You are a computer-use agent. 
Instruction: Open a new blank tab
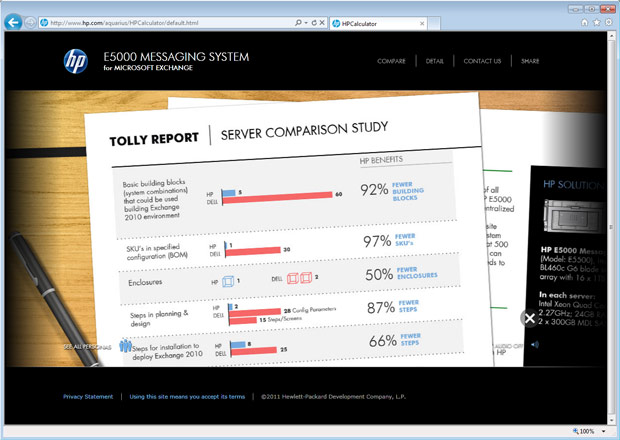click(x=434, y=24)
